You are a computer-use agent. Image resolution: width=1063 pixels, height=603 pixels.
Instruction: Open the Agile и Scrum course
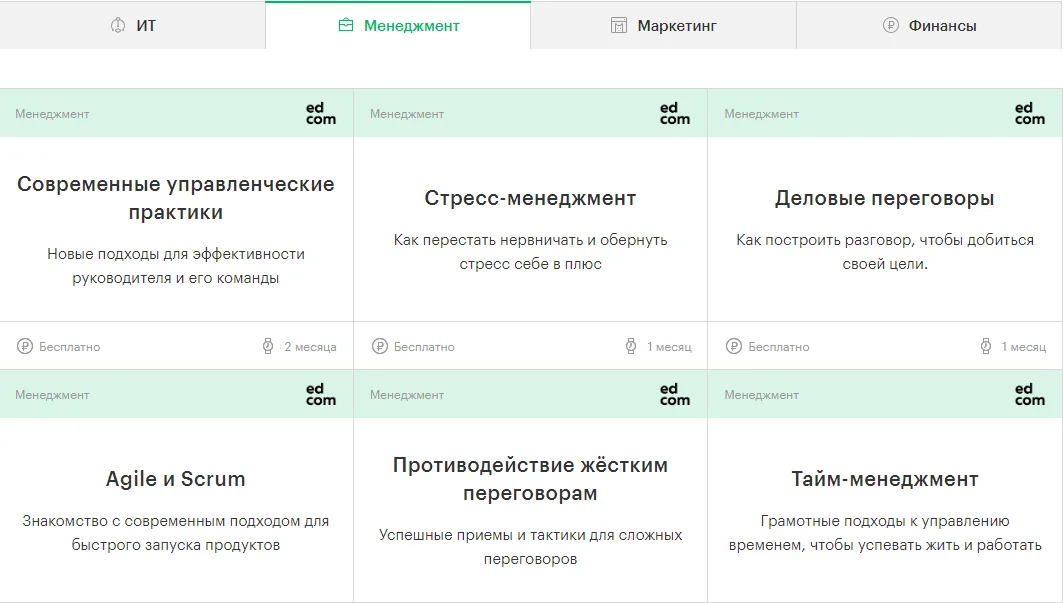tap(176, 479)
